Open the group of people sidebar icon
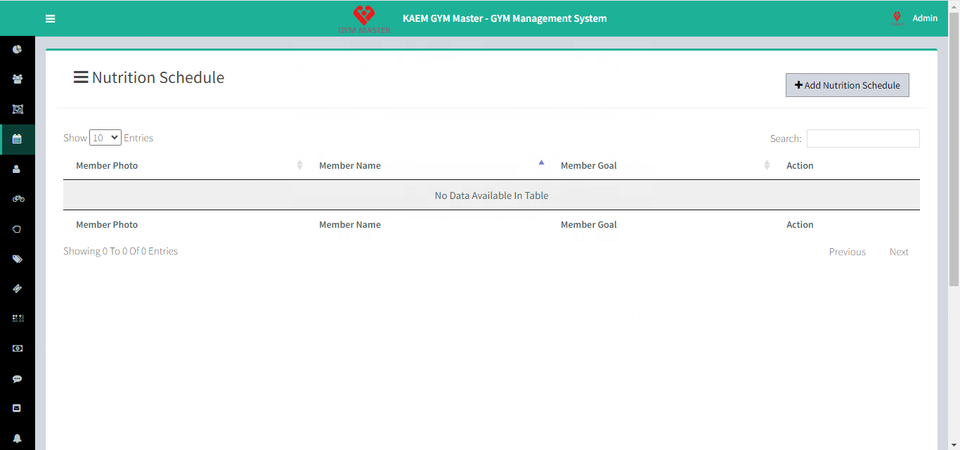 tap(17, 79)
